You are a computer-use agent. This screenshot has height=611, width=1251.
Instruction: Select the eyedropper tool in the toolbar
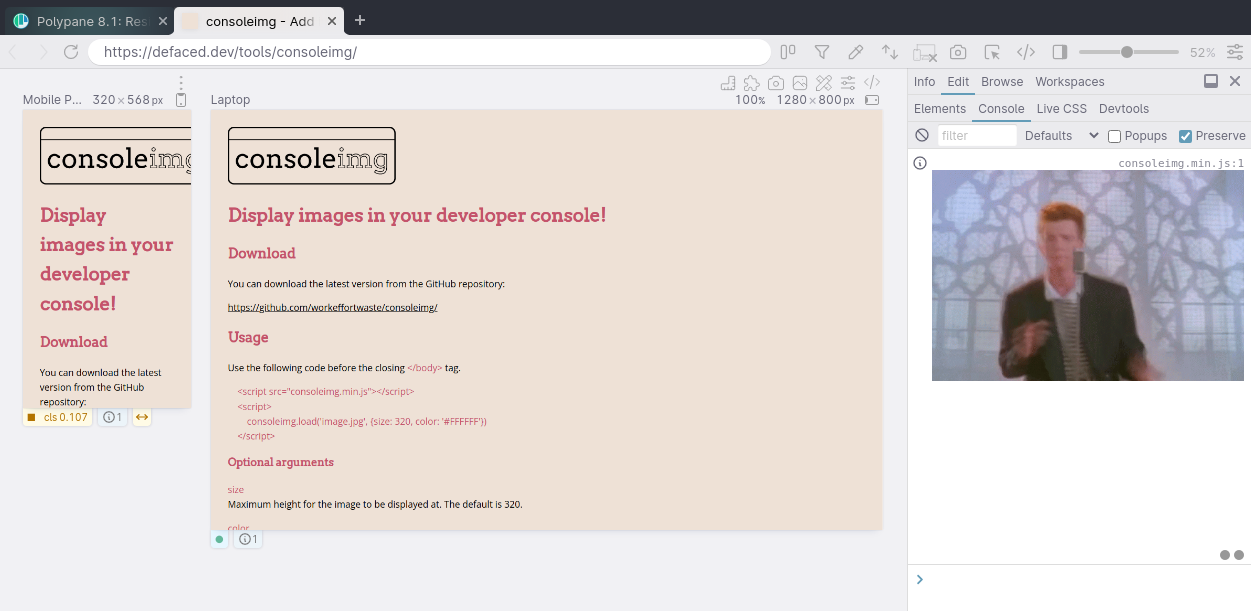pyautogui.click(x=856, y=52)
